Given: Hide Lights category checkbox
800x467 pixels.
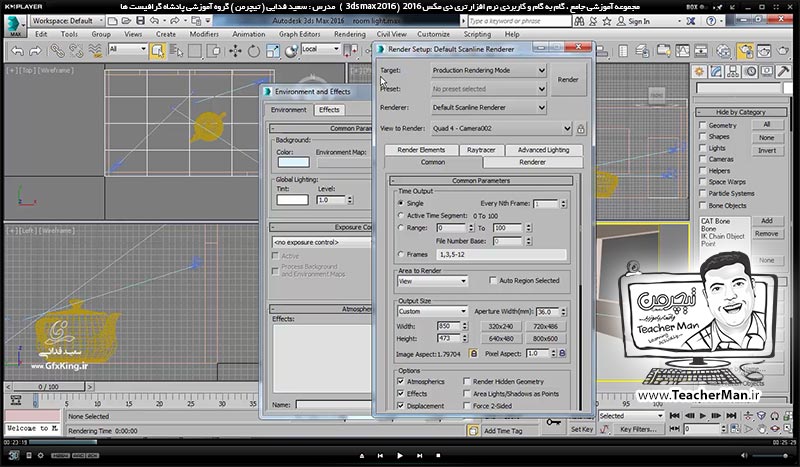Looking at the screenshot, I should point(703,148).
